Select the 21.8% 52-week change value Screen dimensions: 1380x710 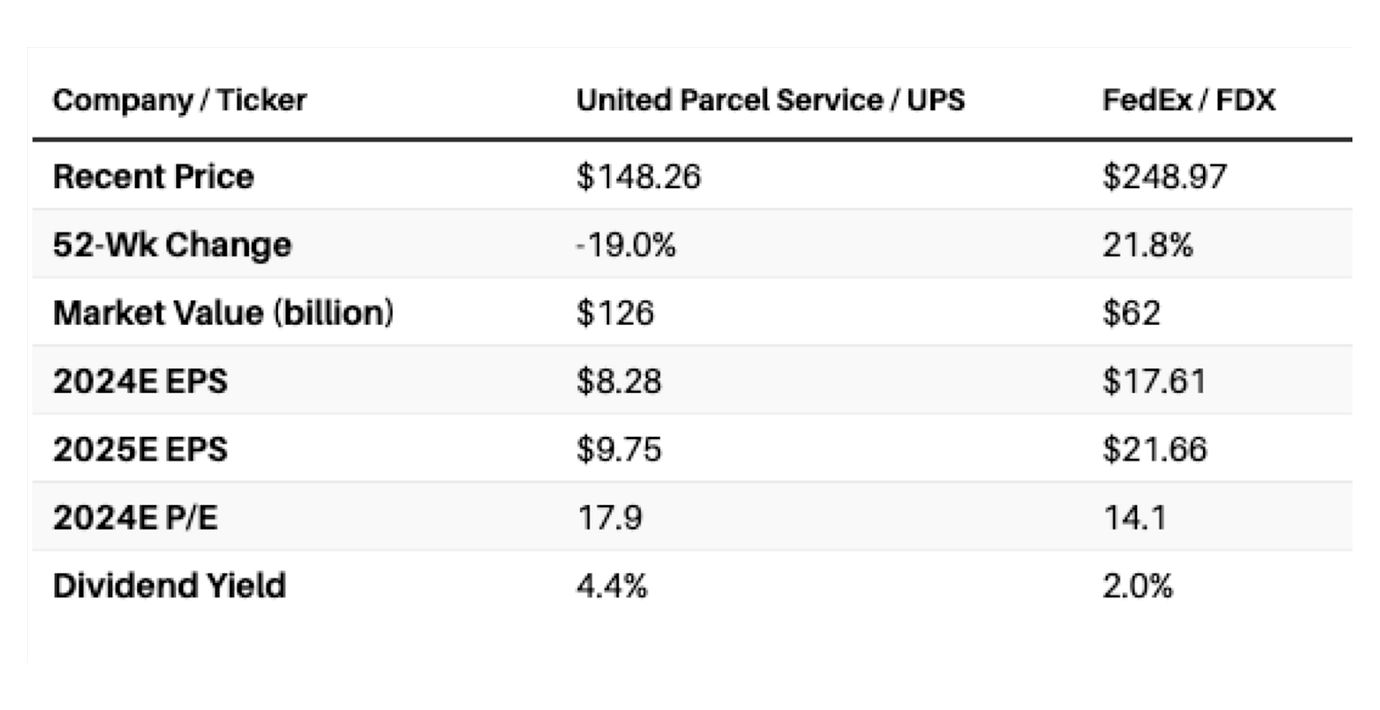point(1147,244)
